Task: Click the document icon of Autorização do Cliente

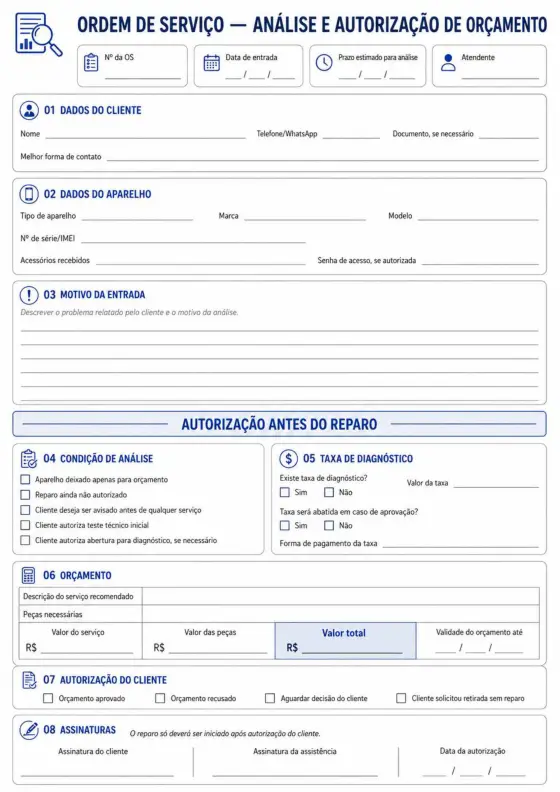Action: coord(29,680)
